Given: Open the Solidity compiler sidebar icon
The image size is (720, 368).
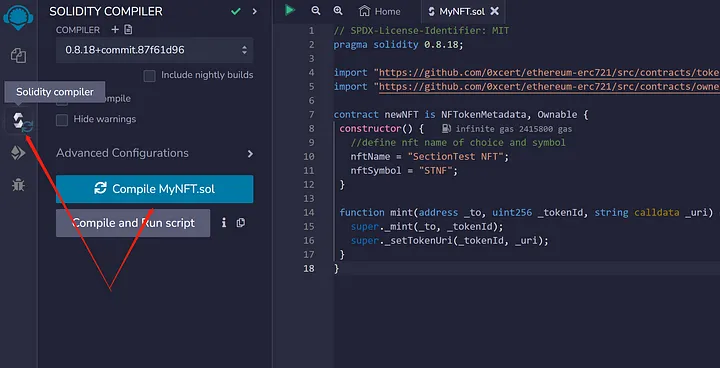Looking at the screenshot, I should tap(22, 122).
